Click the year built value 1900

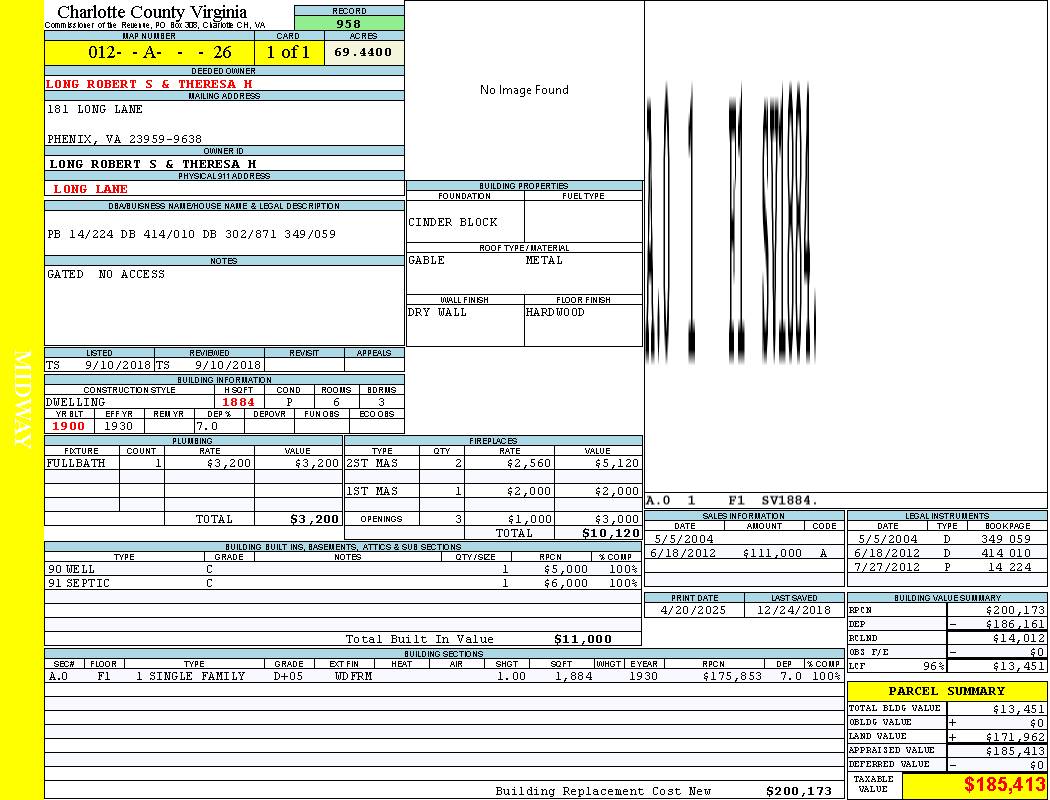[69, 426]
